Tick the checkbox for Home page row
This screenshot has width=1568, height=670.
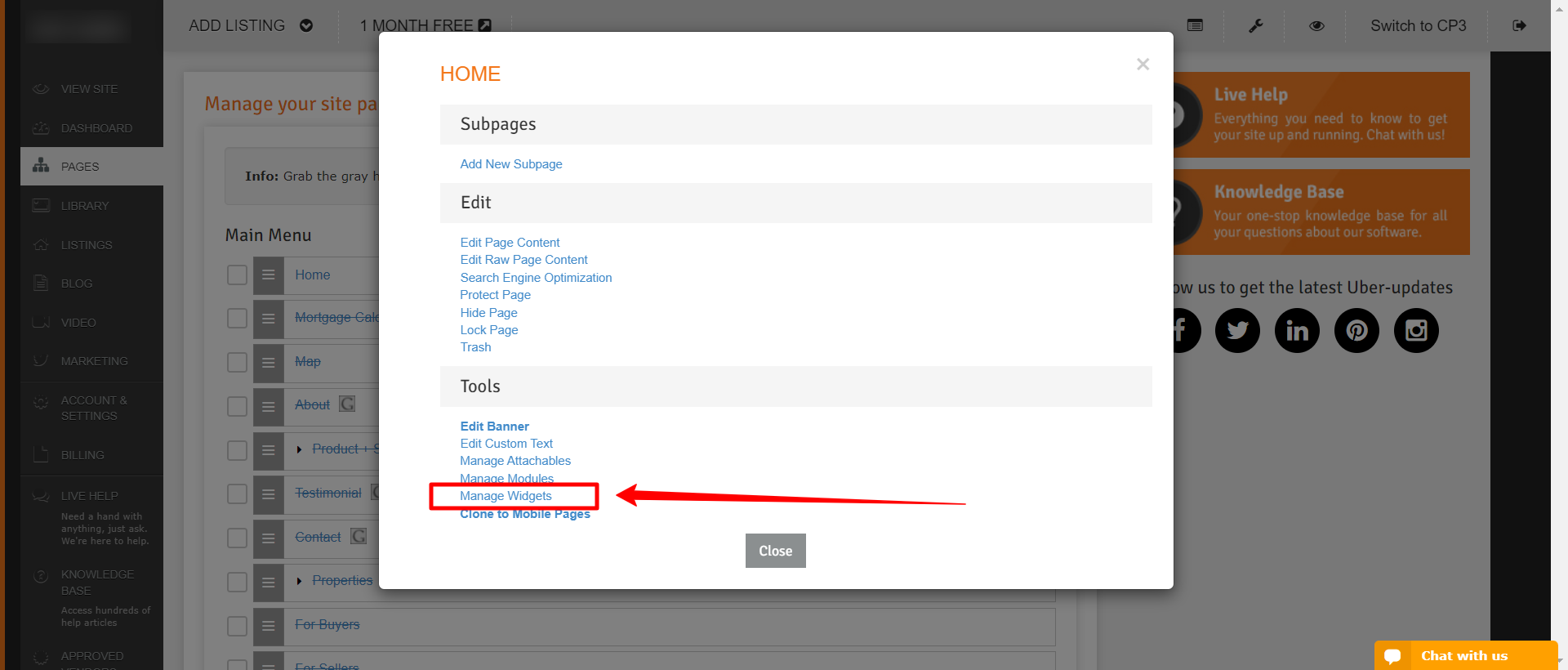click(237, 275)
